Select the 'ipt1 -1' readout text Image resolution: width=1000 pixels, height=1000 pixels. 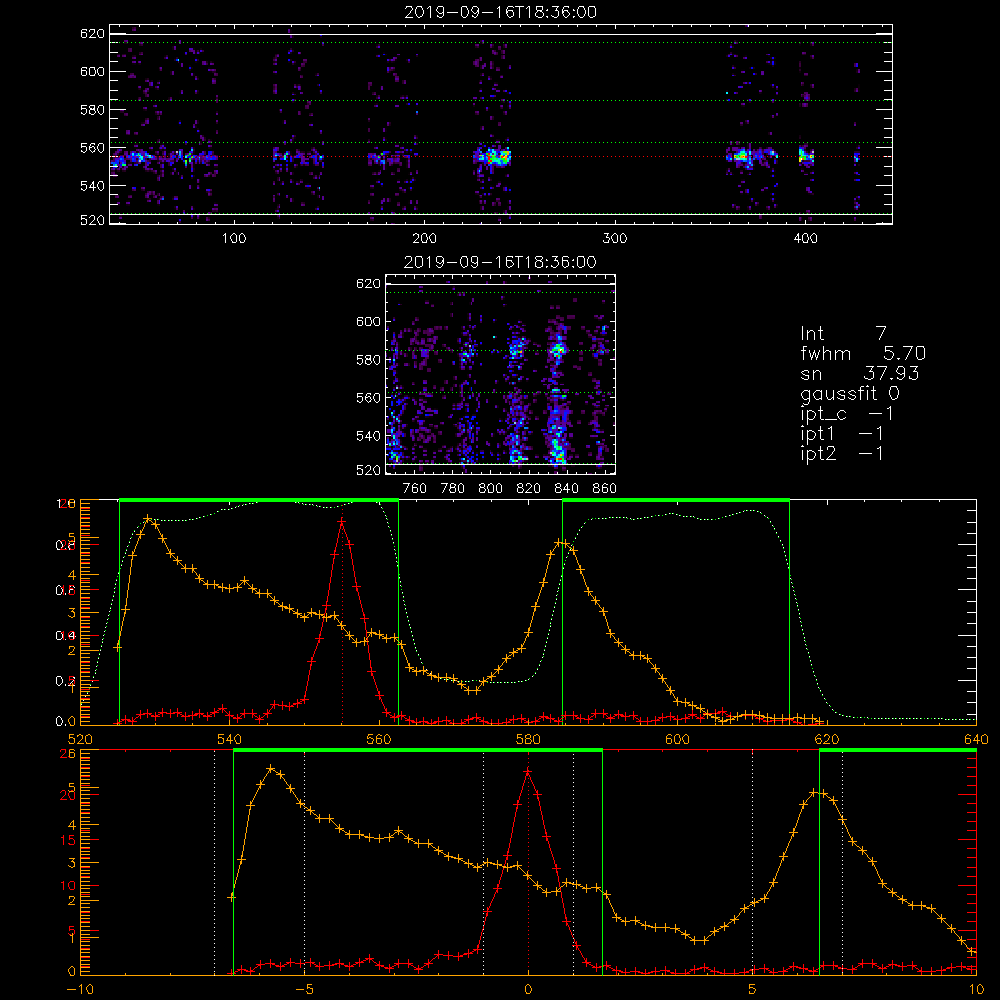coord(842,434)
